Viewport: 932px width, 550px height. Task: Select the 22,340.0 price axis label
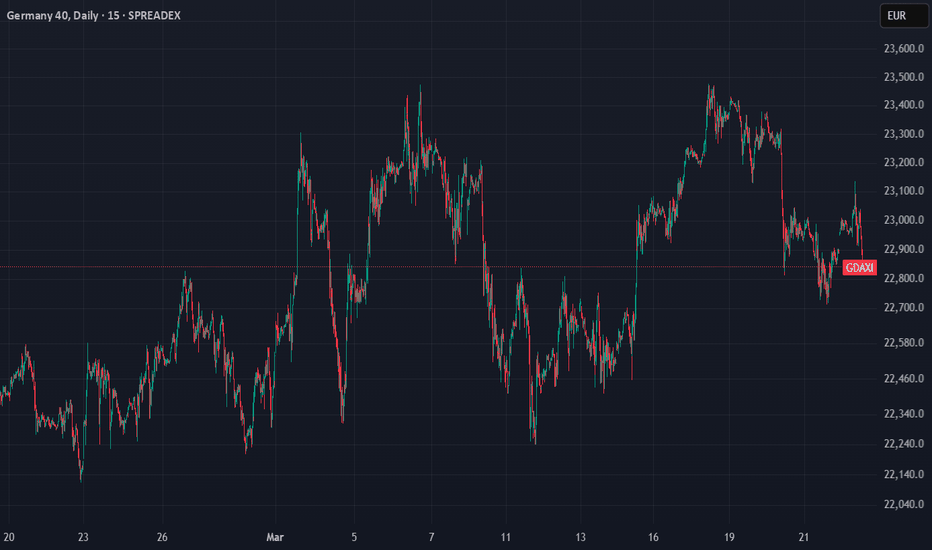pyautogui.click(x=904, y=414)
